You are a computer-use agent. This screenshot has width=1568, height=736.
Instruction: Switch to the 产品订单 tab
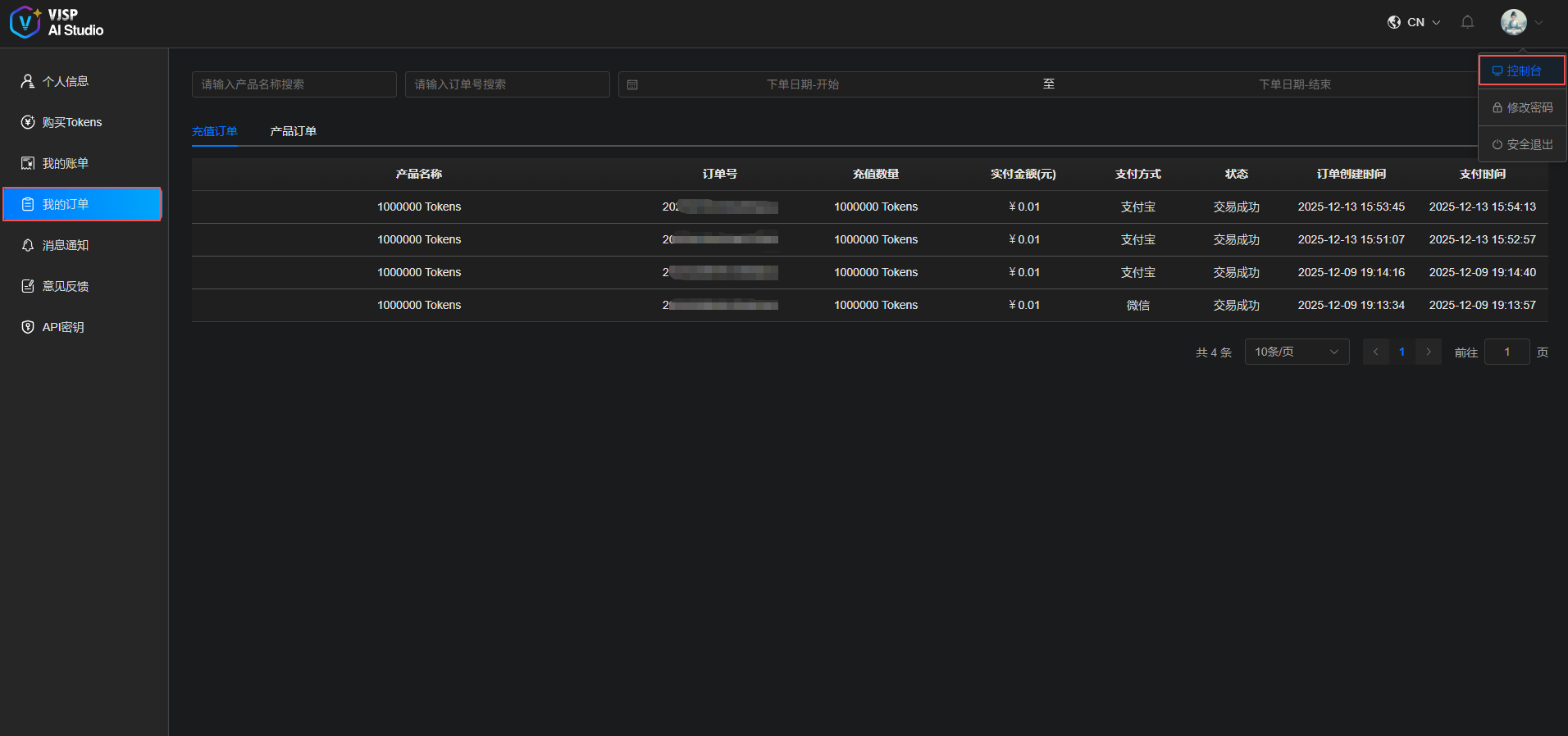(293, 131)
